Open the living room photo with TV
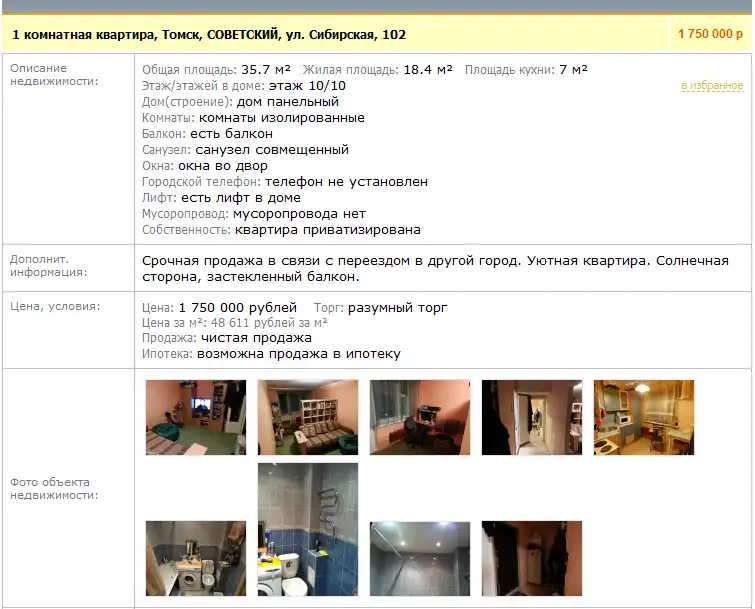The image size is (755, 609). coord(195,417)
